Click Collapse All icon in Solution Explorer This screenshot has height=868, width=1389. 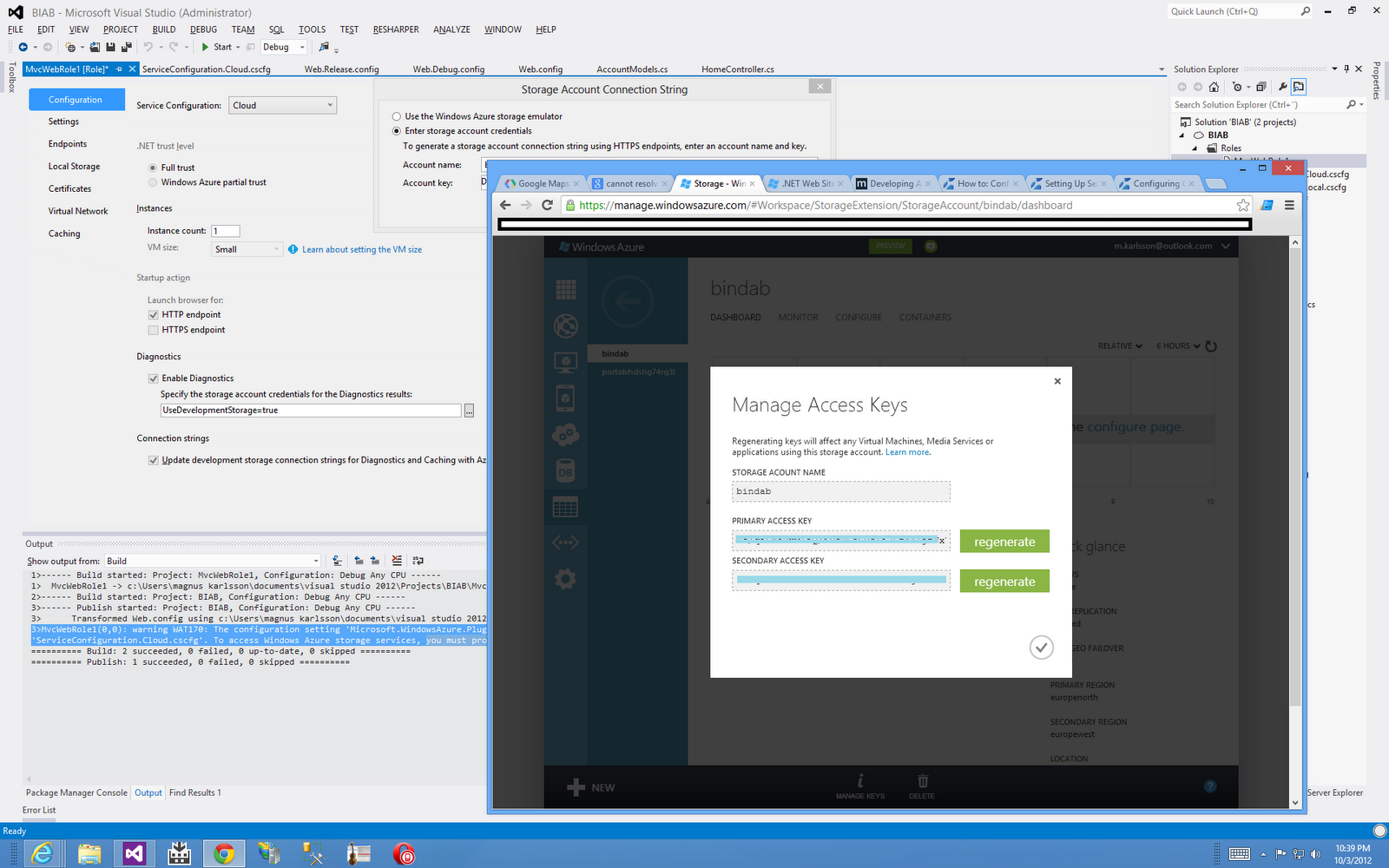tap(1261, 87)
